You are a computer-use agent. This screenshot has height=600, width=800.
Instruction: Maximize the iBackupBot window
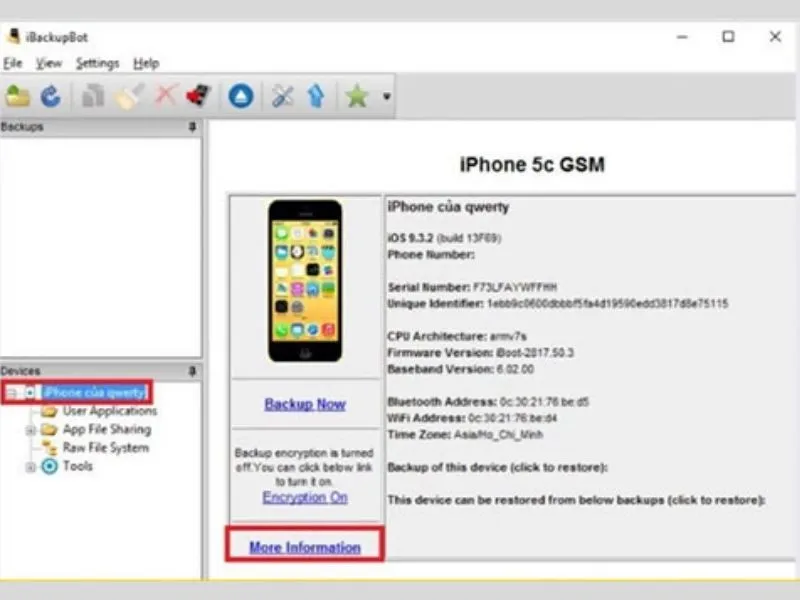(728, 37)
